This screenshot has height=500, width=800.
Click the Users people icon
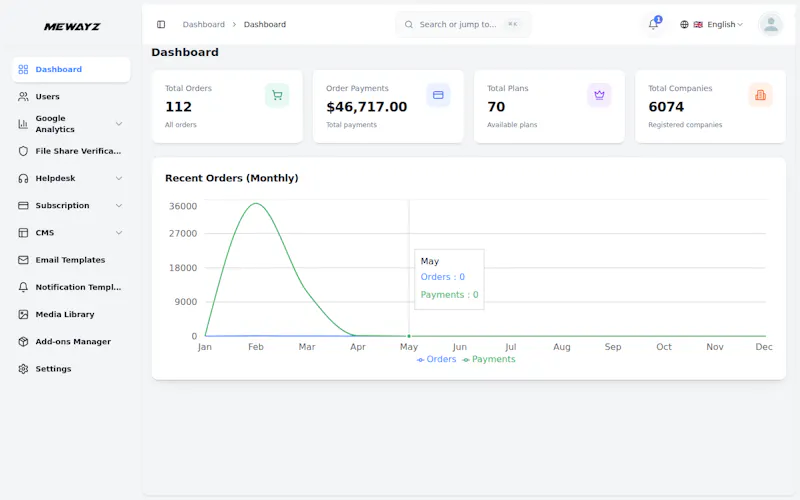pos(23,96)
